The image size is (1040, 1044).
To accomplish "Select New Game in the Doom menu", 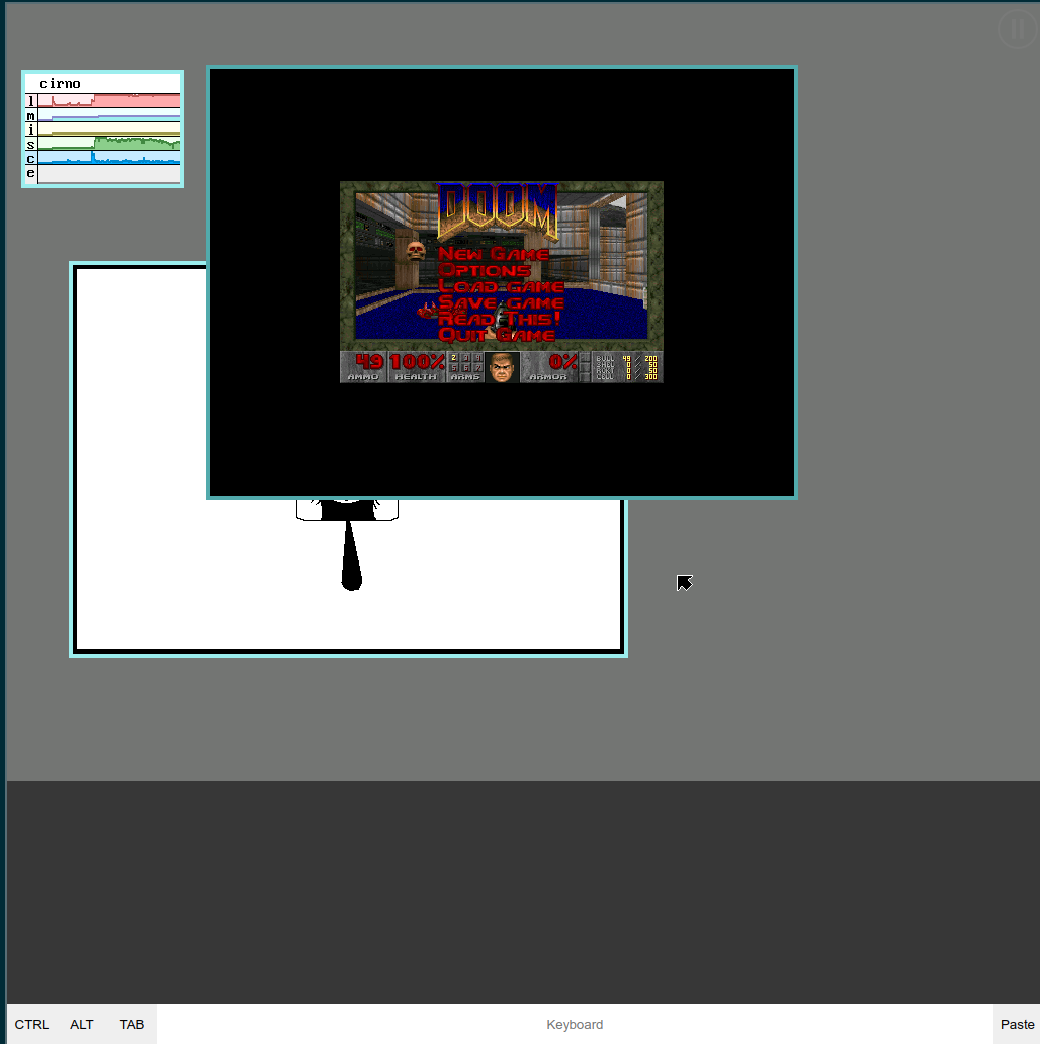I will click(493, 254).
